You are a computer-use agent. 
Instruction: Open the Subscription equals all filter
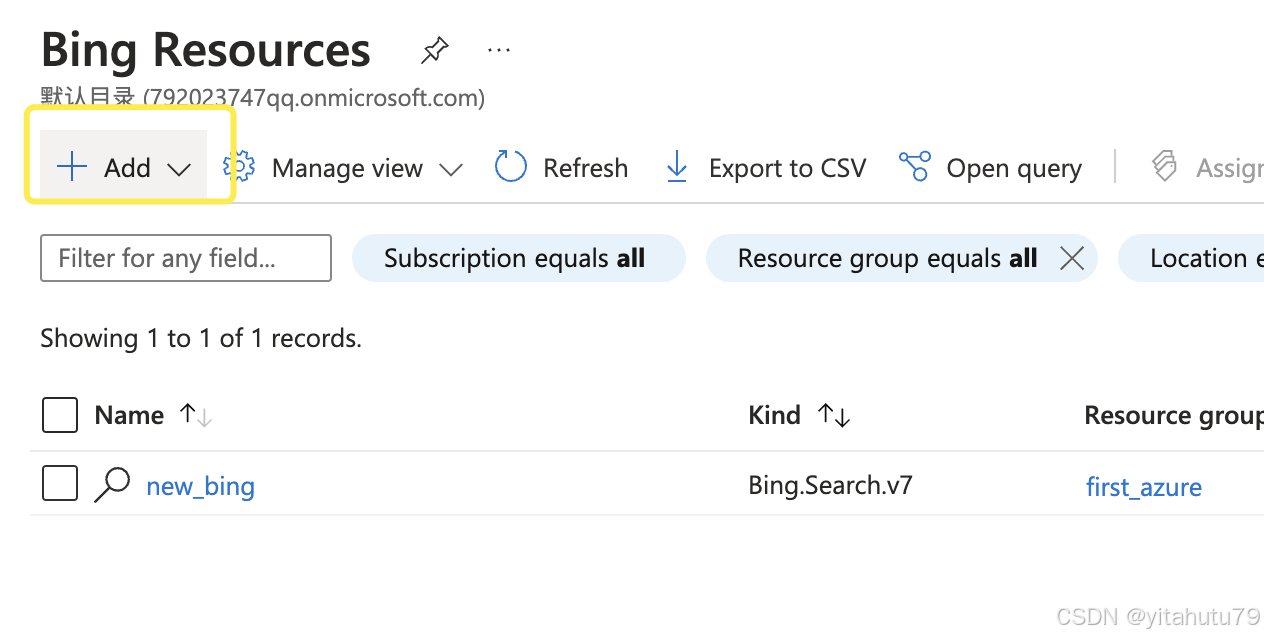(x=514, y=259)
